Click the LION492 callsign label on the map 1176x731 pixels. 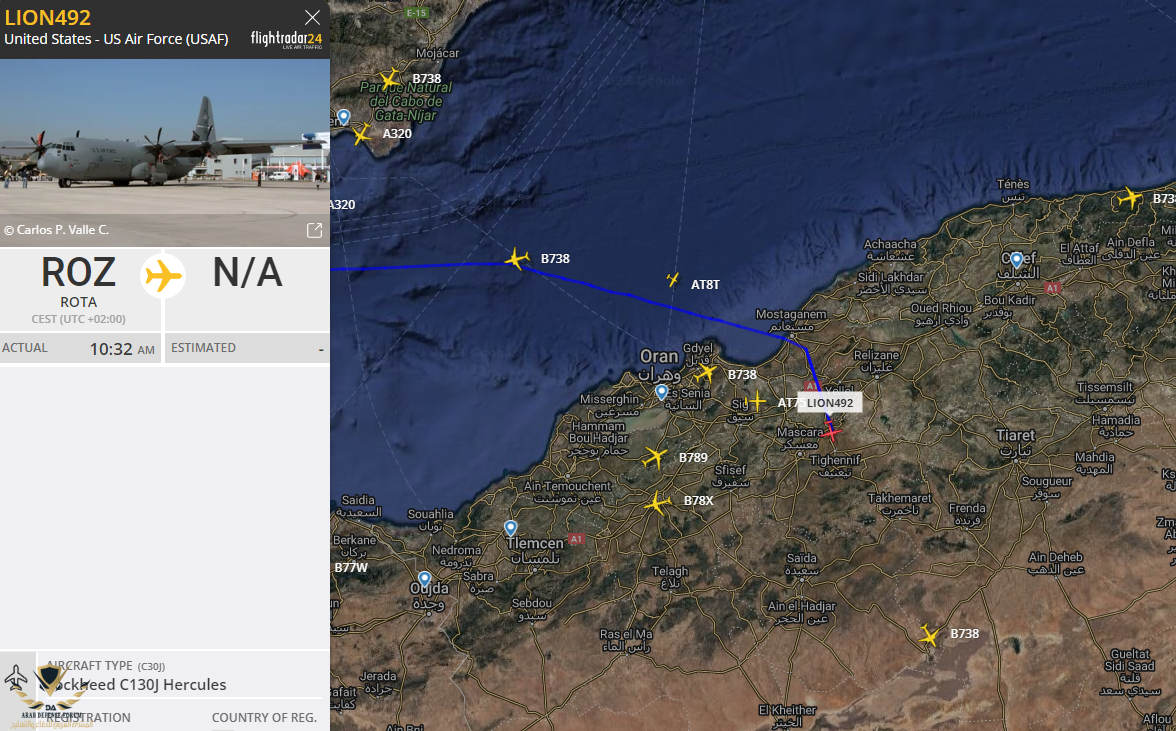tap(830, 403)
